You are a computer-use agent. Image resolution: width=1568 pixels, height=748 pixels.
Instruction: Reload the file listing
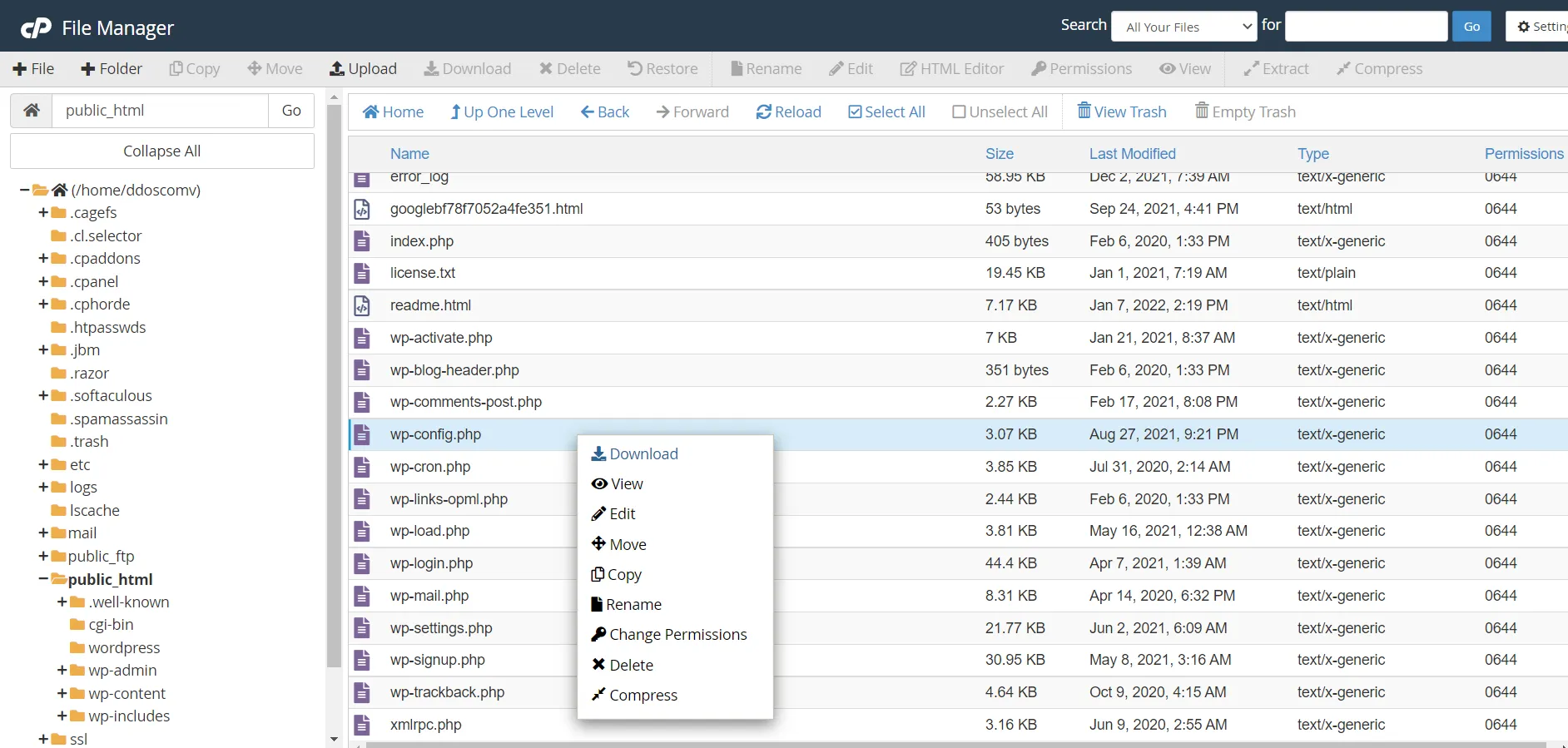pyautogui.click(x=788, y=111)
